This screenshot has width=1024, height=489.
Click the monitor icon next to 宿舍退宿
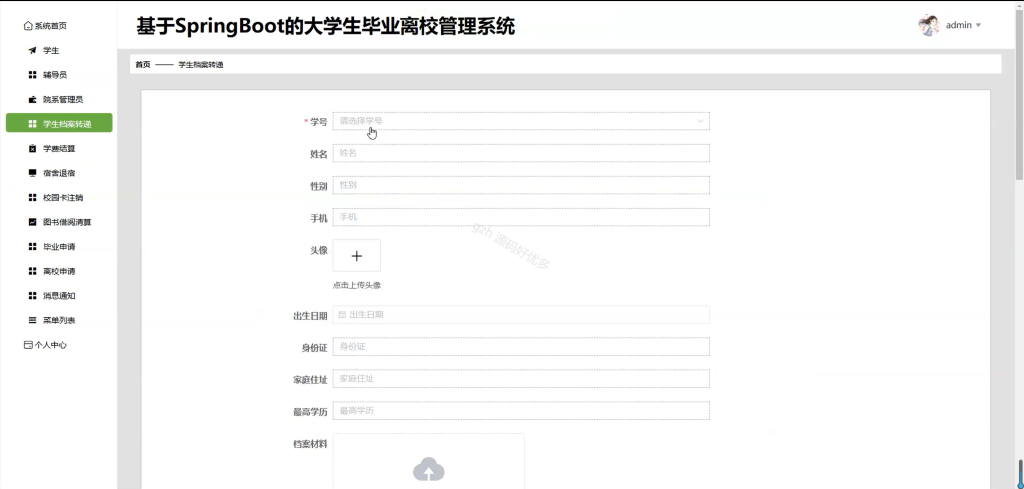[x=33, y=173]
